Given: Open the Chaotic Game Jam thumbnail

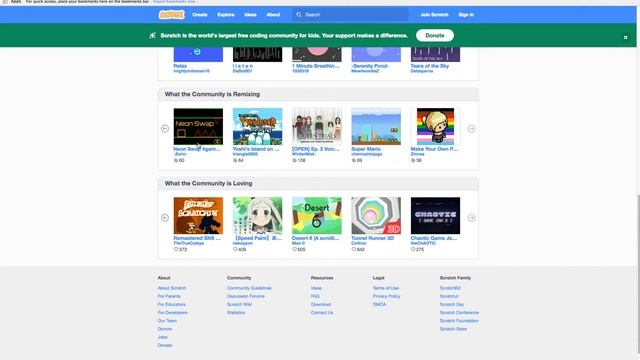Looking at the screenshot, I should (x=435, y=216).
